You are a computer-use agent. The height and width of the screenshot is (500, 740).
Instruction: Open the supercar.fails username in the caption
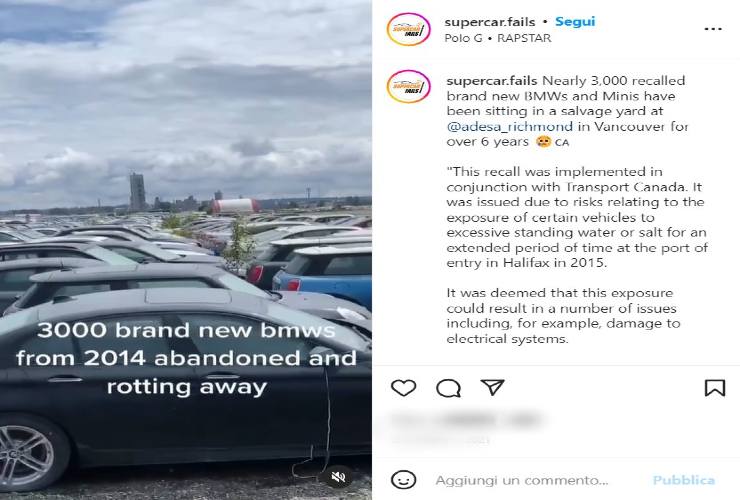492,81
